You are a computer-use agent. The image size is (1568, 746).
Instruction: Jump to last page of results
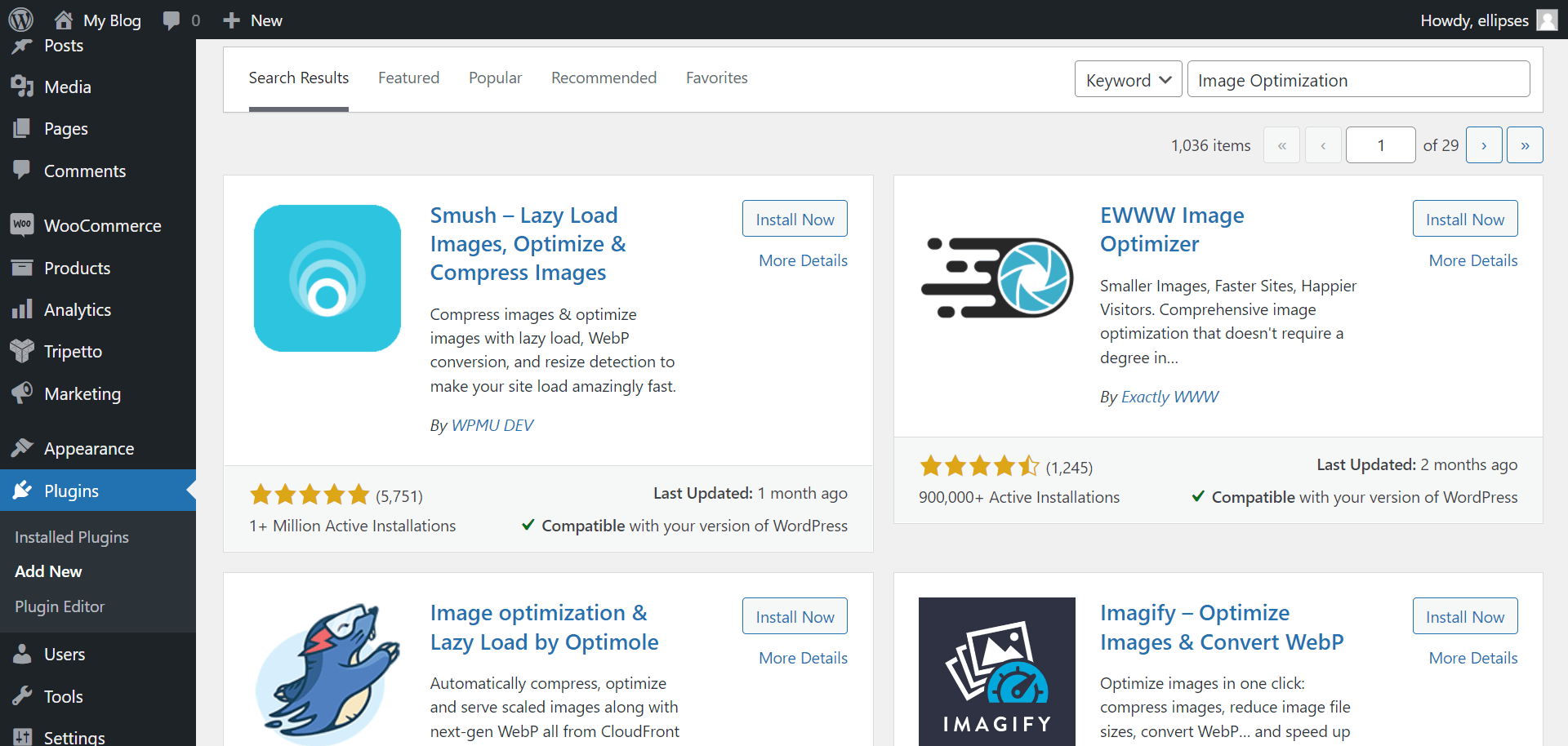click(x=1524, y=145)
